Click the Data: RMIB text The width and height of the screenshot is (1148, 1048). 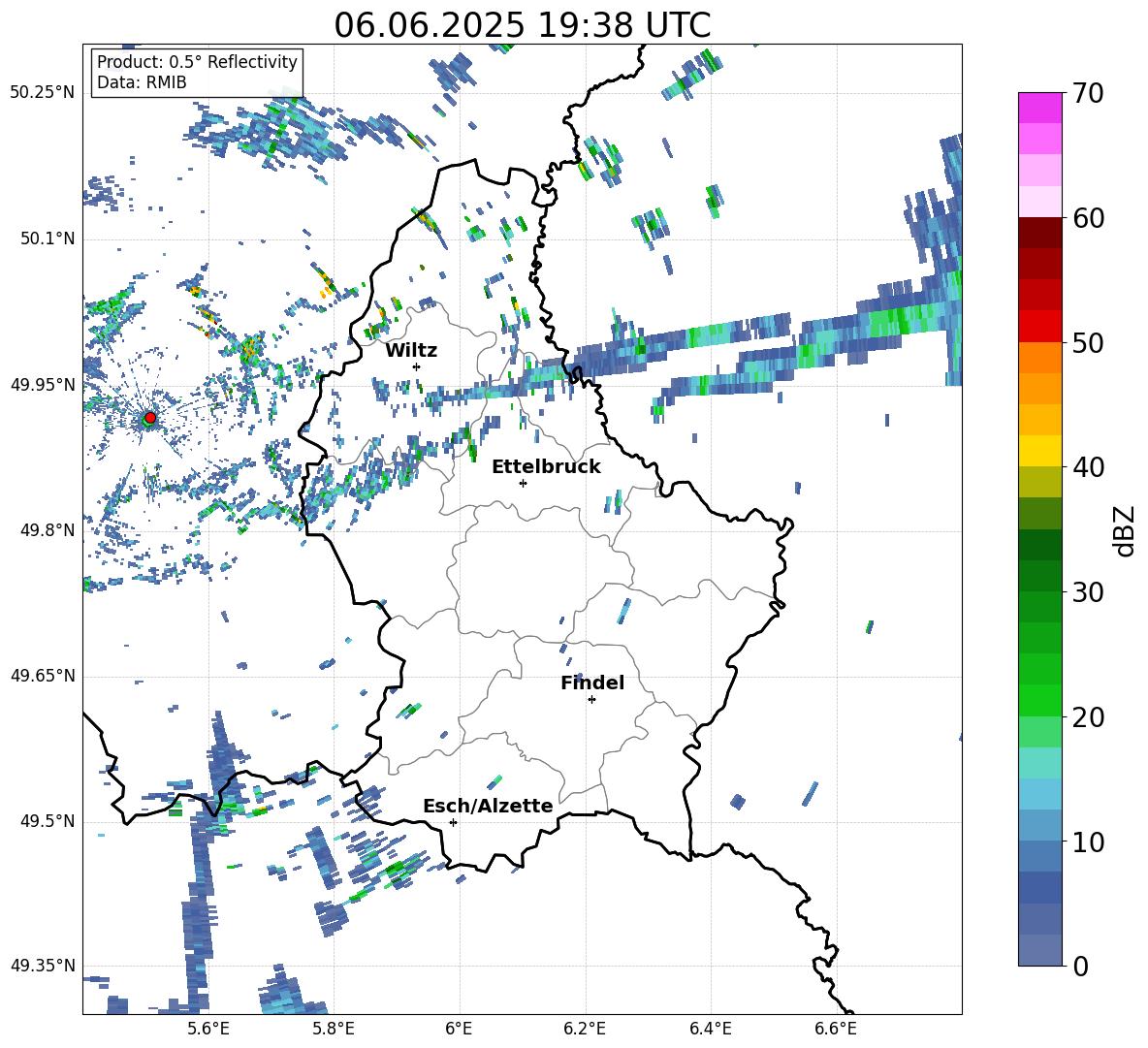142,82
